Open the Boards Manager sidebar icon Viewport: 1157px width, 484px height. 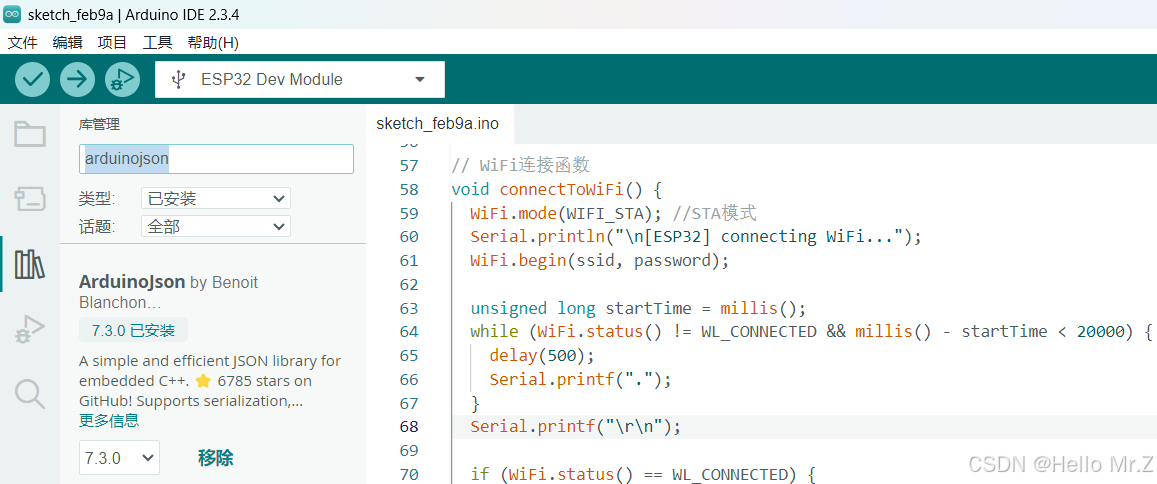(x=30, y=199)
